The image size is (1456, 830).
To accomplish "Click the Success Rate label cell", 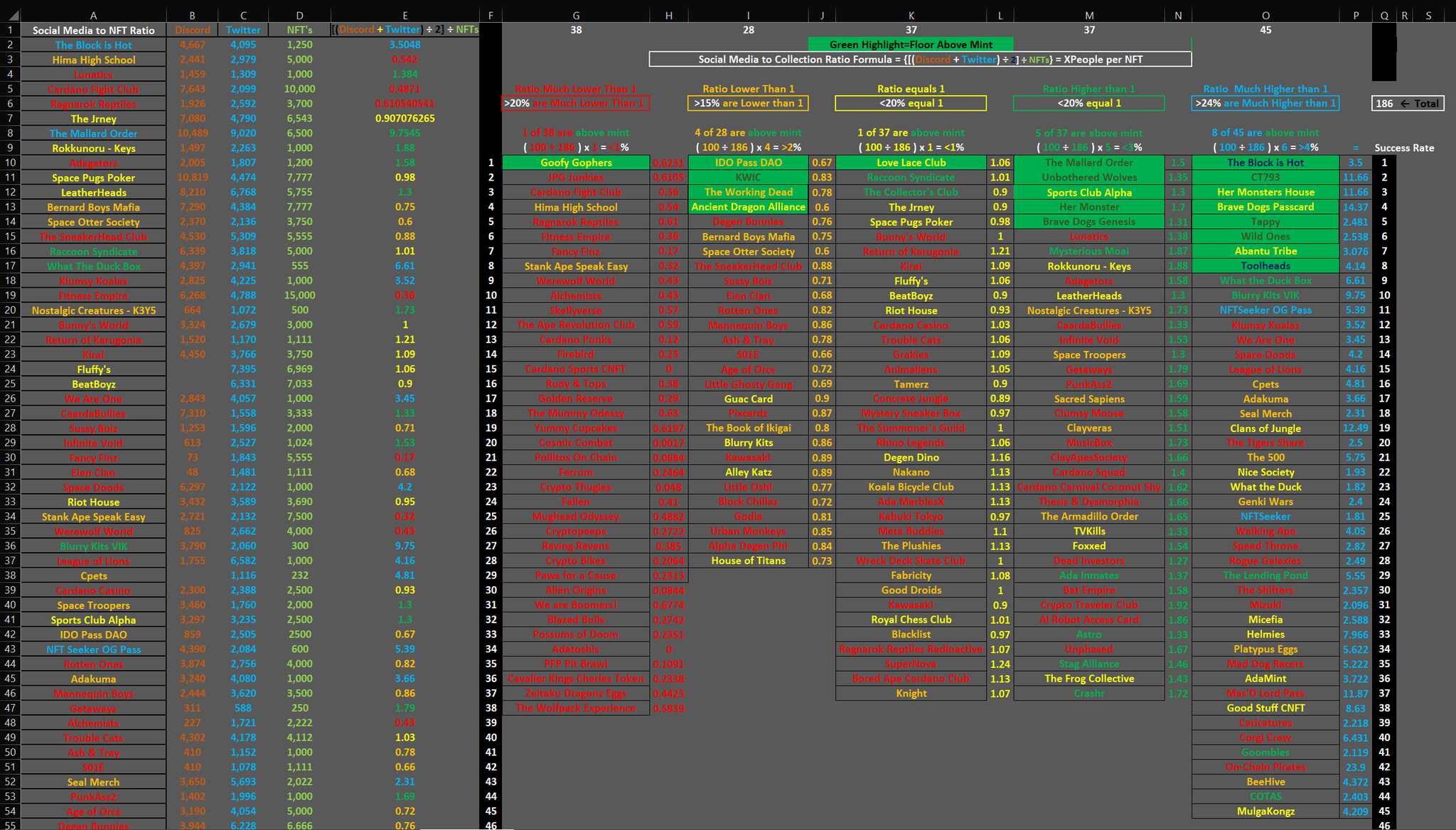I will [x=1403, y=148].
